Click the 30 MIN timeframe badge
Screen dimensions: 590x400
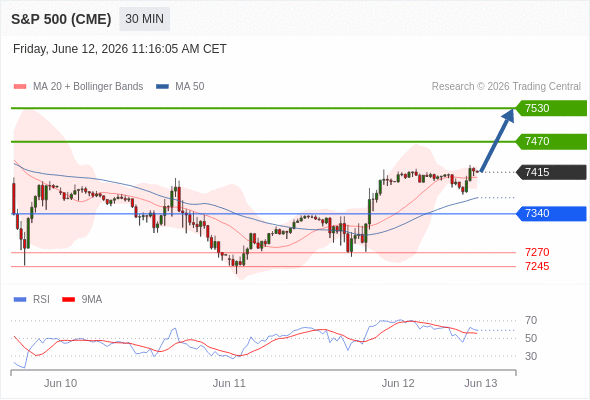[144, 19]
